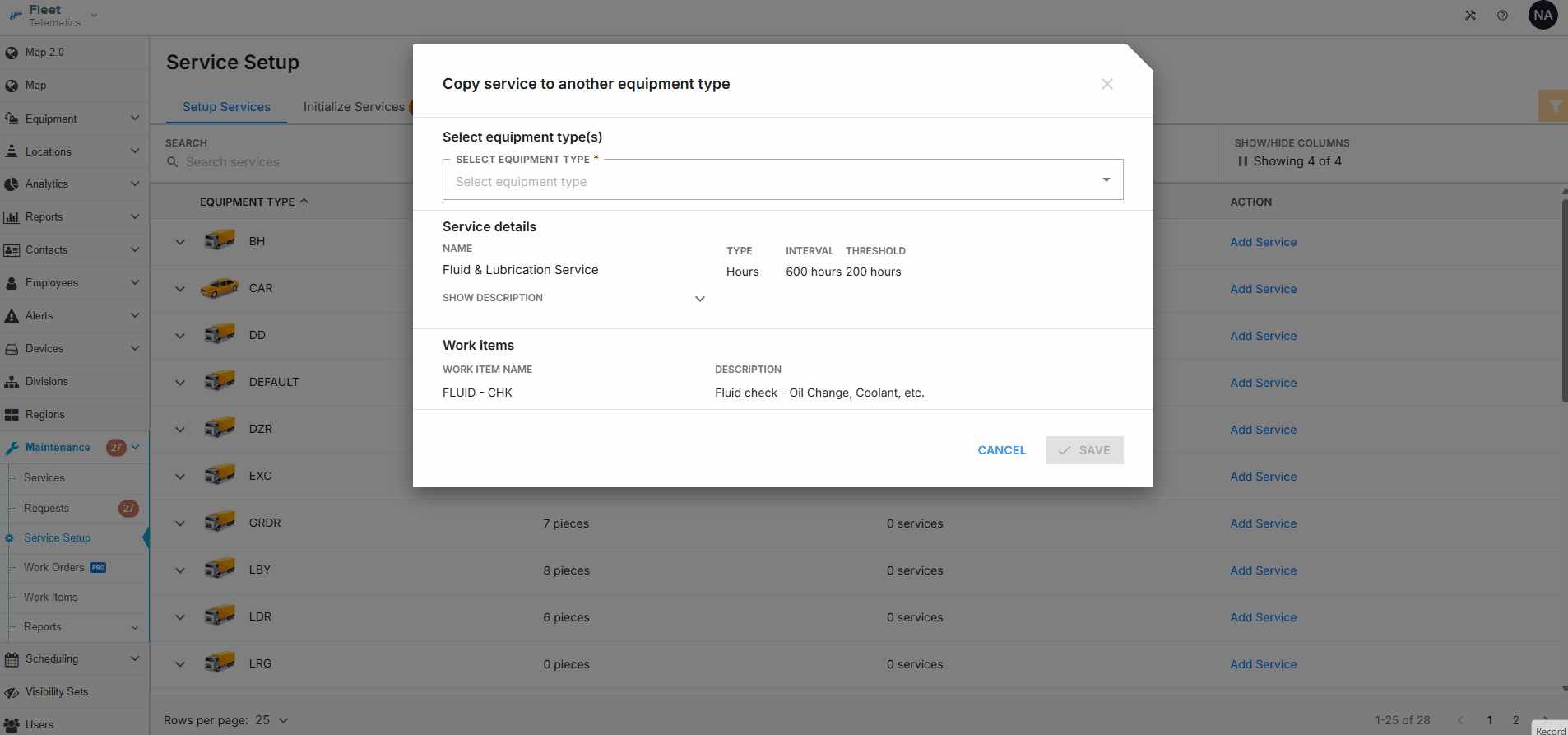This screenshot has height=735, width=1568.
Task: Click the Contacts card icon
Action: click(x=12, y=250)
